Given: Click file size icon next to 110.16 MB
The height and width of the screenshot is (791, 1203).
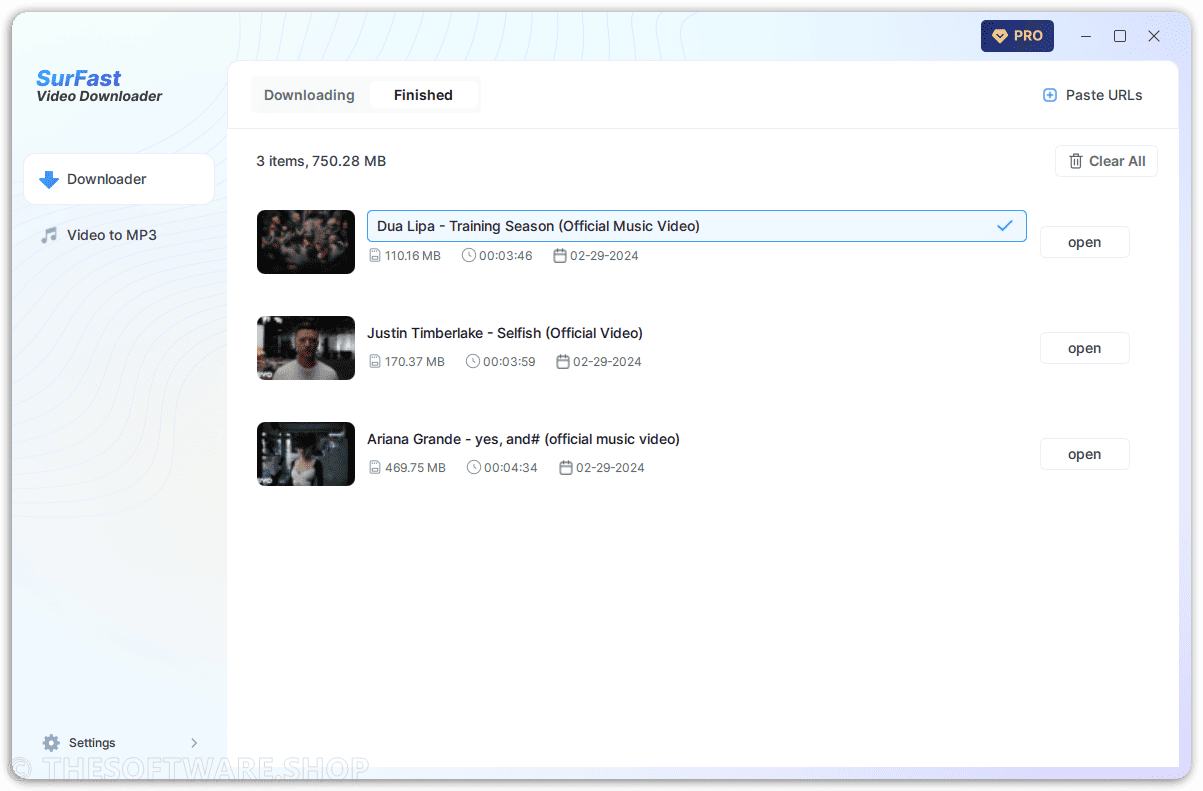Looking at the screenshot, I should click(x=375, y=256).
